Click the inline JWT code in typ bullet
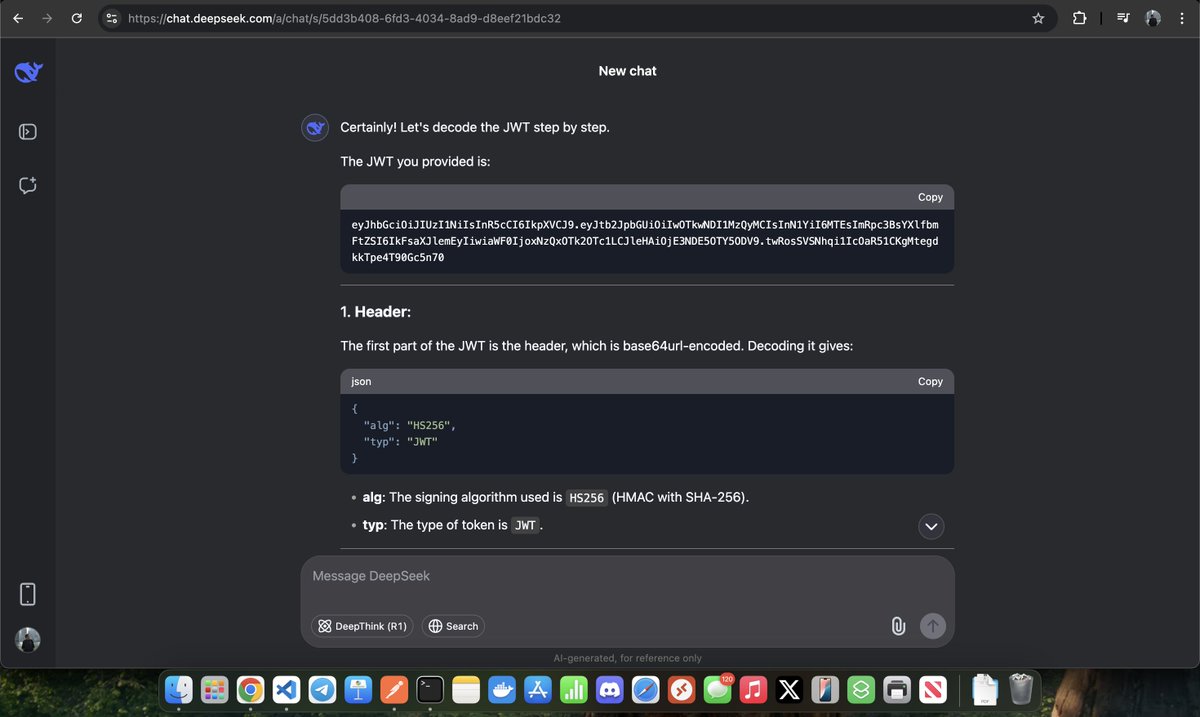 (x=525, y=525)
